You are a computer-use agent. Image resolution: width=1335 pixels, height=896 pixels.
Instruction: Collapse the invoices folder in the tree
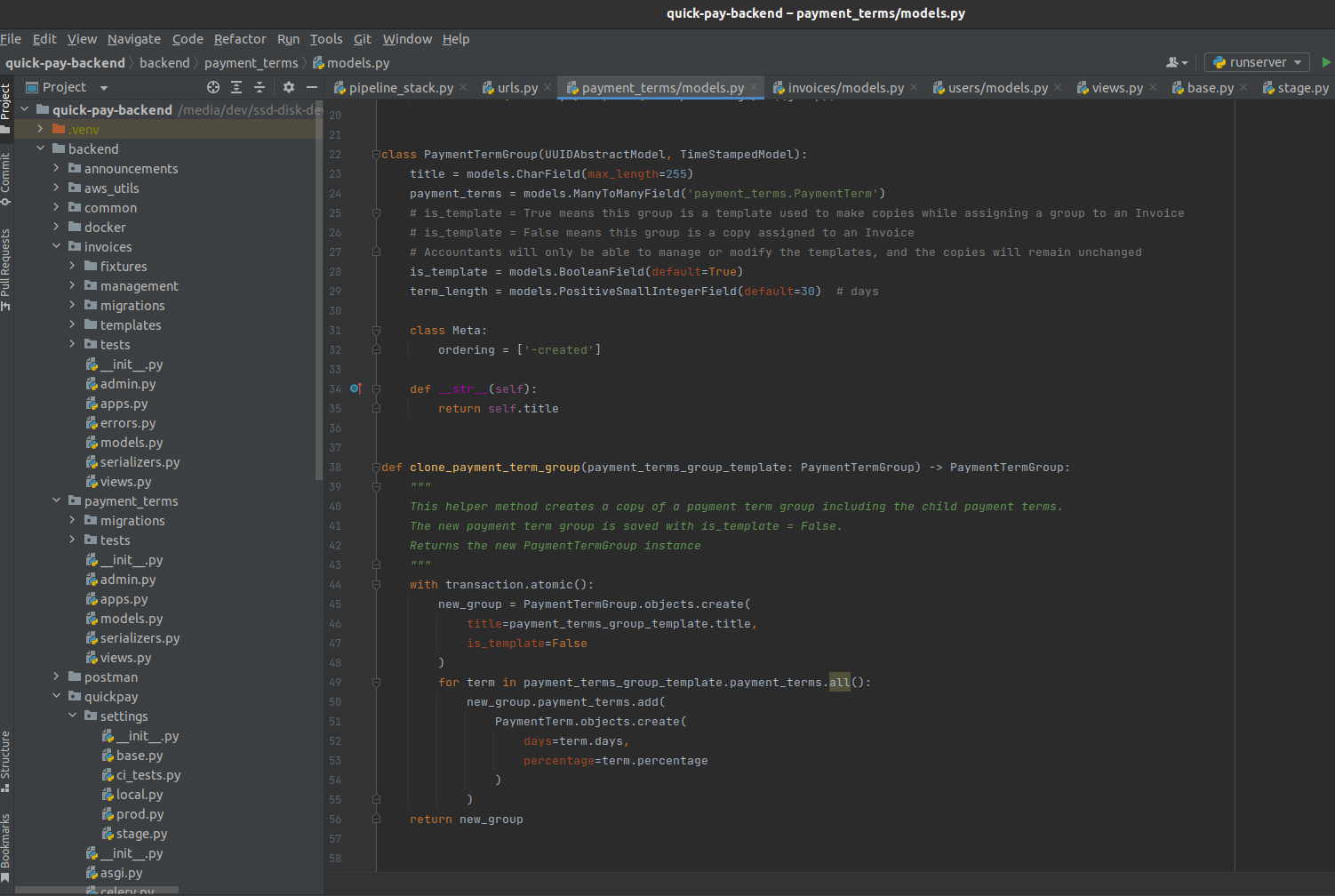56,247
